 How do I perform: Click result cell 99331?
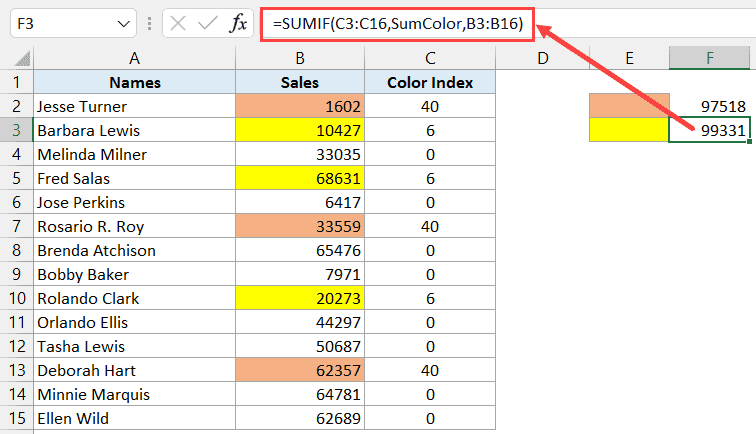click(710, 130)
